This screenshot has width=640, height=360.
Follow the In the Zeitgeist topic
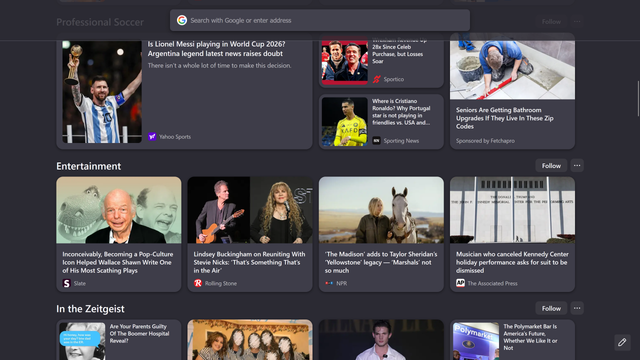coord(551,308)
